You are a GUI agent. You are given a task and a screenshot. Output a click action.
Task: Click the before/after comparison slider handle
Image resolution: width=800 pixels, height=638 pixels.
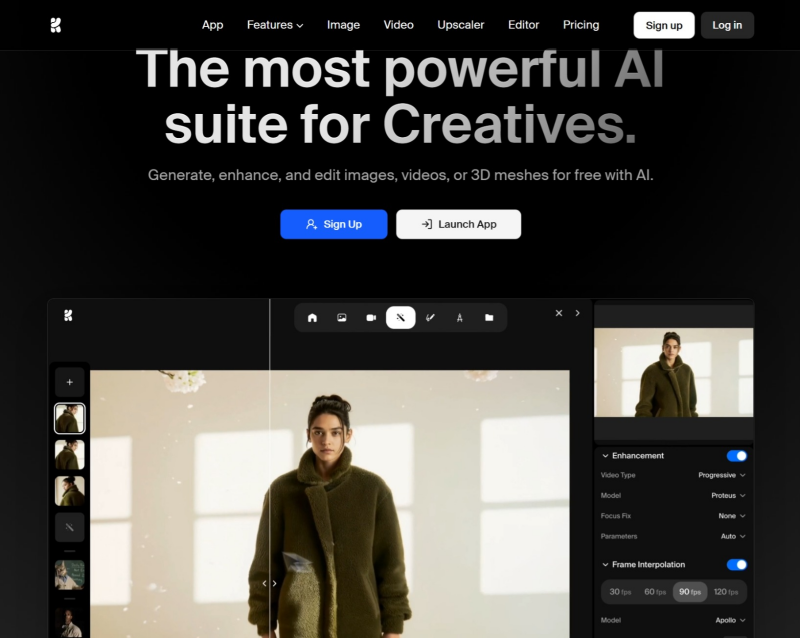click(269, 583)
